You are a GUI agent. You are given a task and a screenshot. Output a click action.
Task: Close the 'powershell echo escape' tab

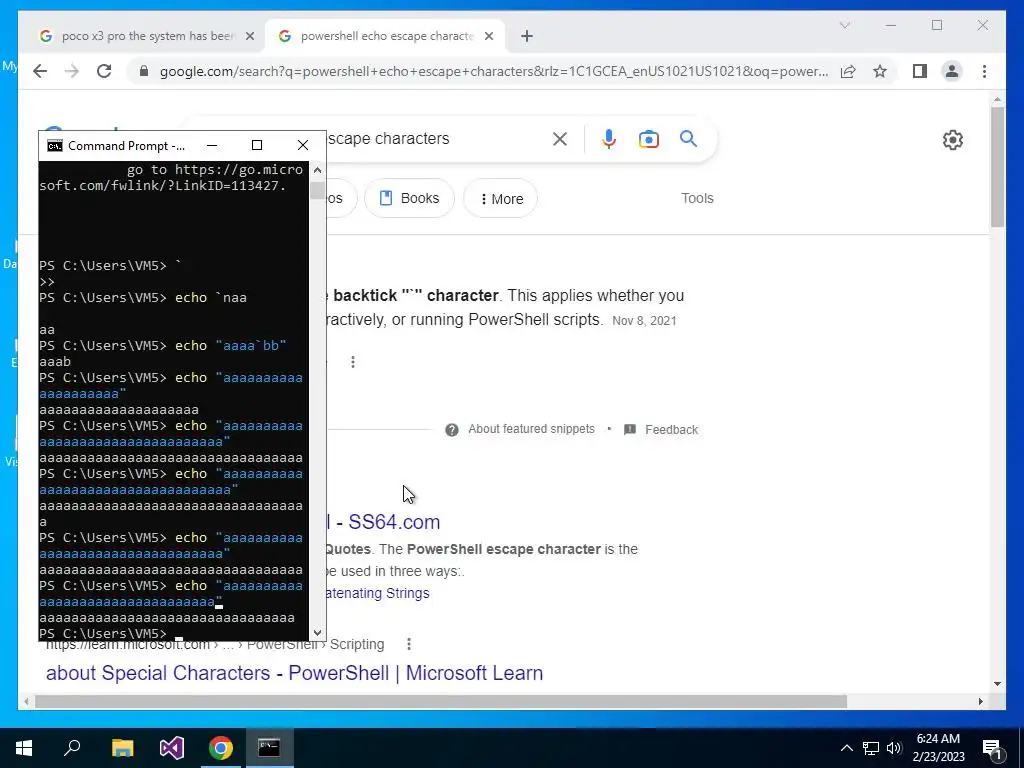[x=488, y=37]
